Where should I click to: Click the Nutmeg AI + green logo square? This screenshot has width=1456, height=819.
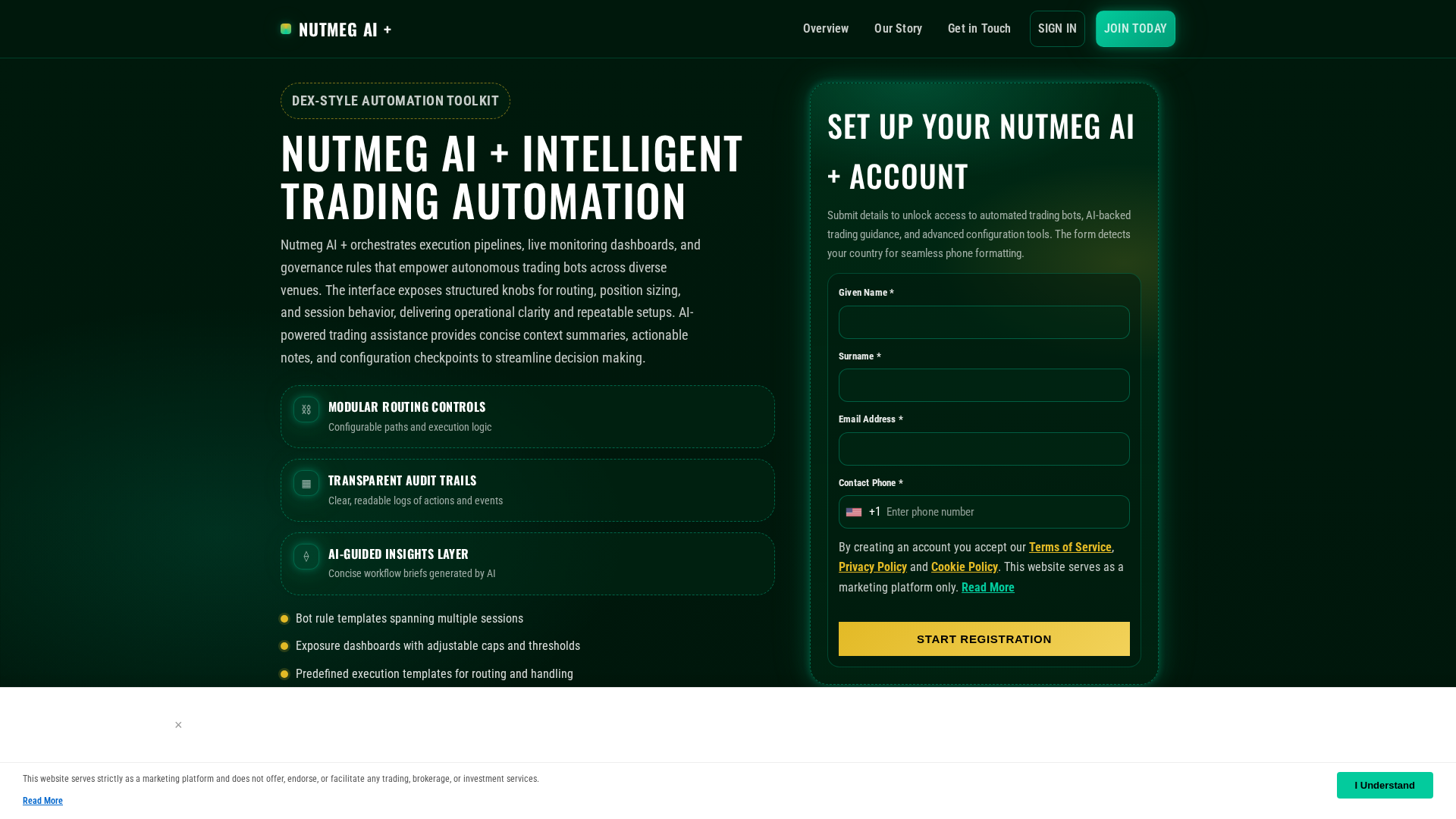click(x=286, y=29)
